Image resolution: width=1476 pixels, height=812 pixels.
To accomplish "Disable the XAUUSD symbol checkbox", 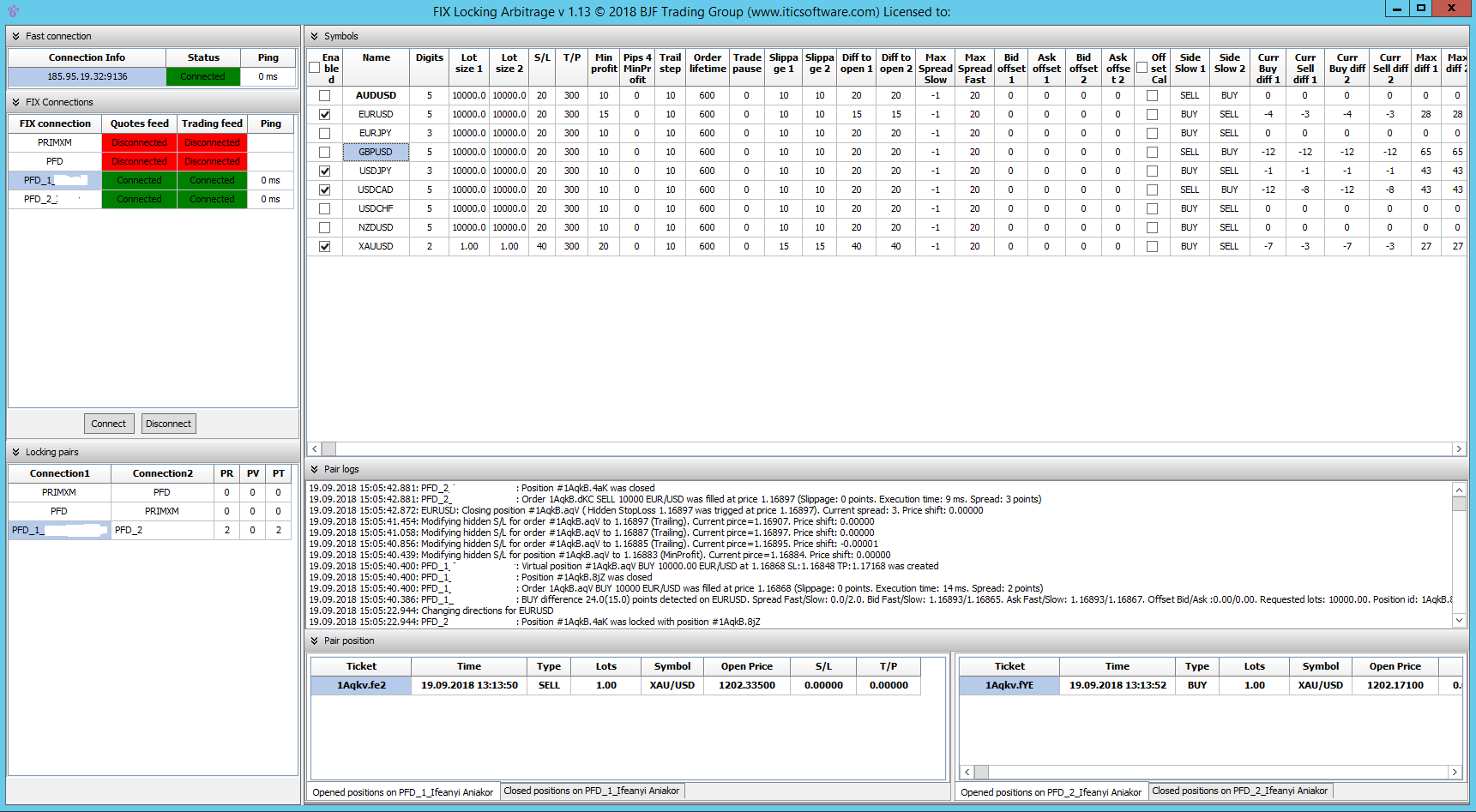I will (x=324, y=247).
